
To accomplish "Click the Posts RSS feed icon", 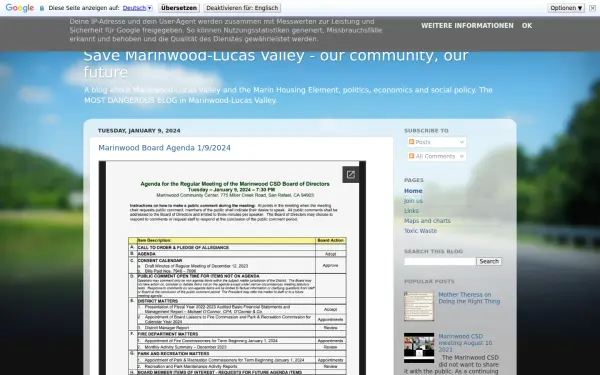I will point(411,142).
